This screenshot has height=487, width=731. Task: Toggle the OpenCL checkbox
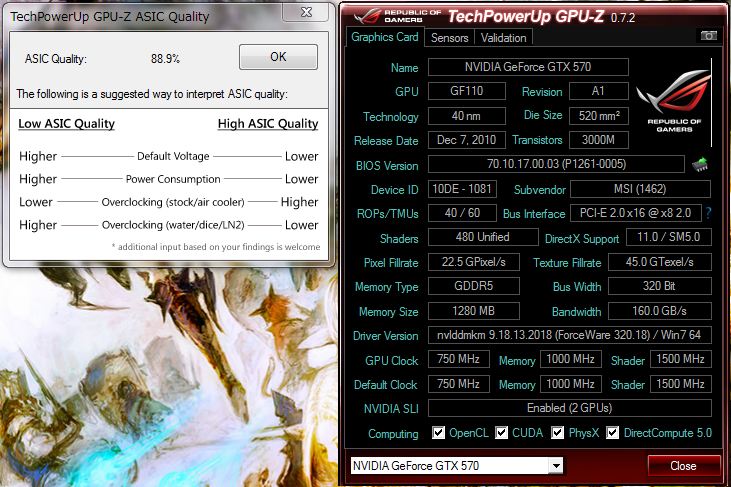[438, 433]
